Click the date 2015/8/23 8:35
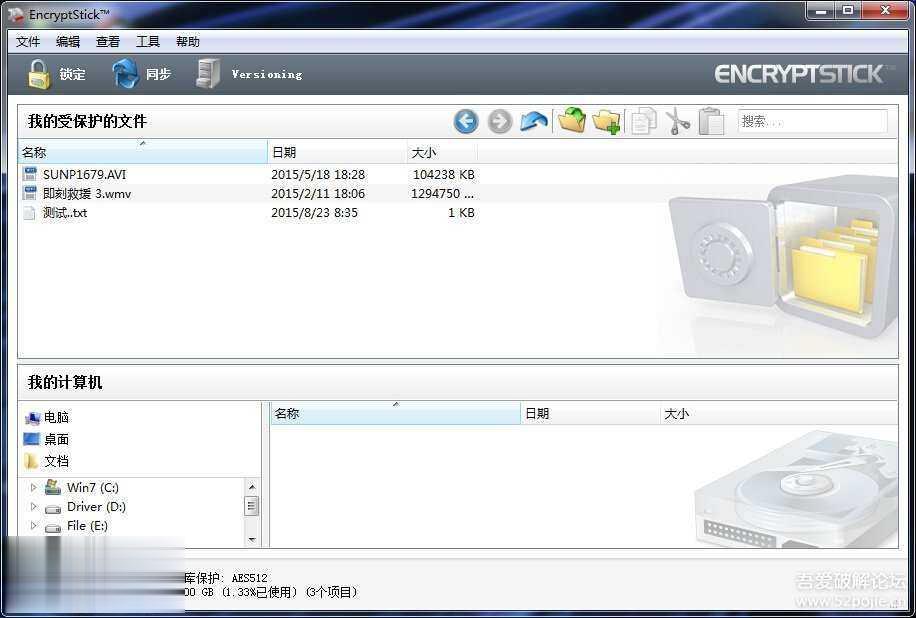Image resolution: width=916 pixels, height=618 pixels. click(x=314, y=213)
